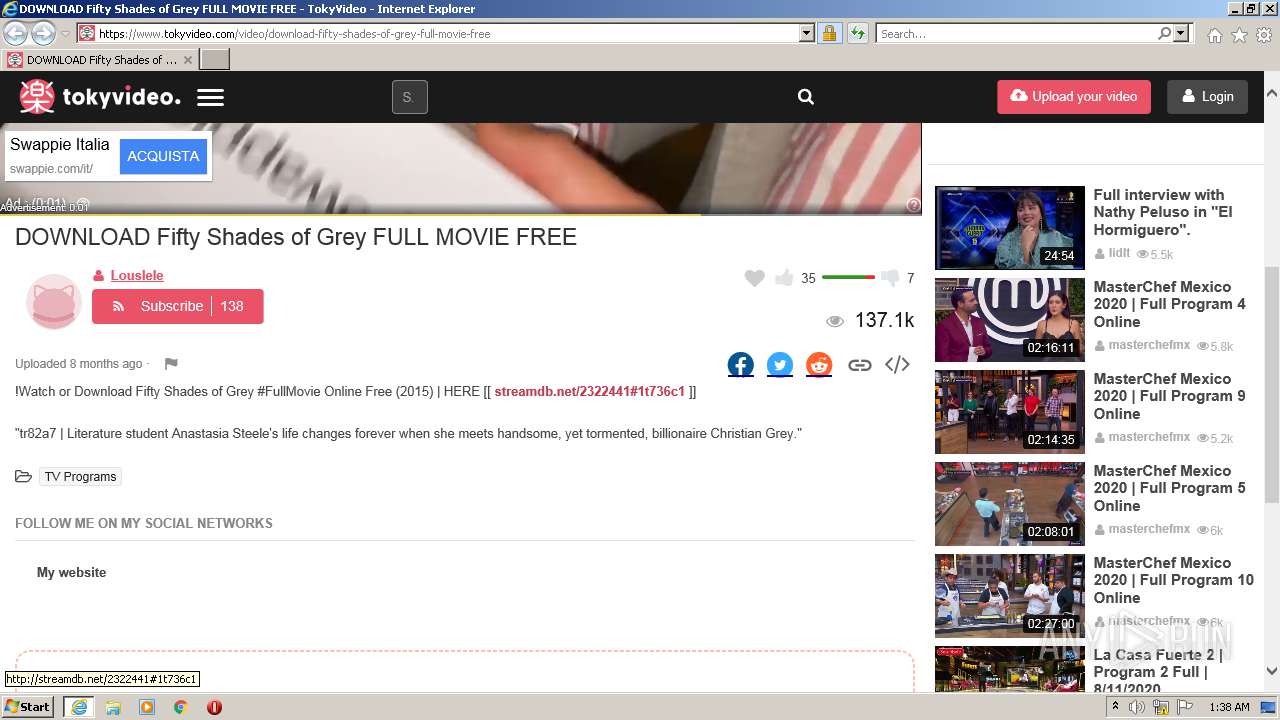Viewport: 1280px width, 720px height.
Task: Open Internet Explorer in taskbar
Action: [79, 707]
